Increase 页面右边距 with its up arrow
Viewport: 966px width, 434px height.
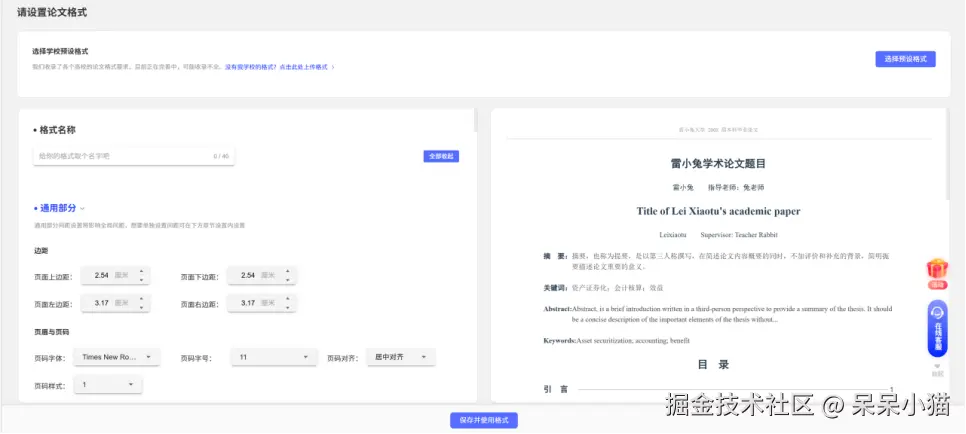(287, 299)
